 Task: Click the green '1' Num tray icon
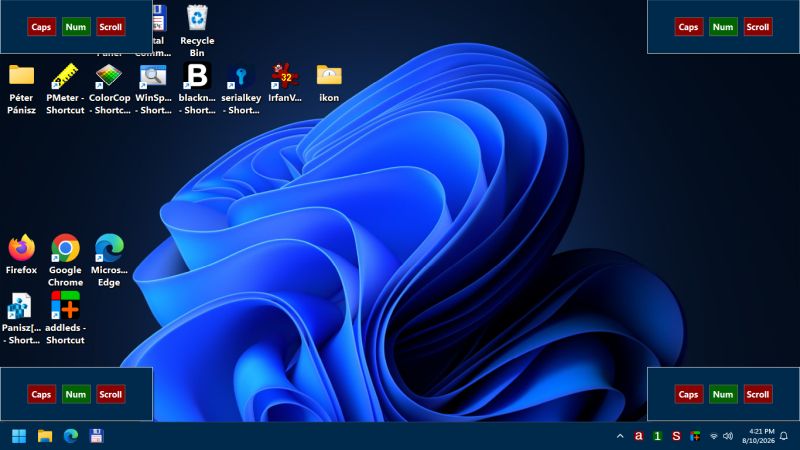click(x=657, y=436)
